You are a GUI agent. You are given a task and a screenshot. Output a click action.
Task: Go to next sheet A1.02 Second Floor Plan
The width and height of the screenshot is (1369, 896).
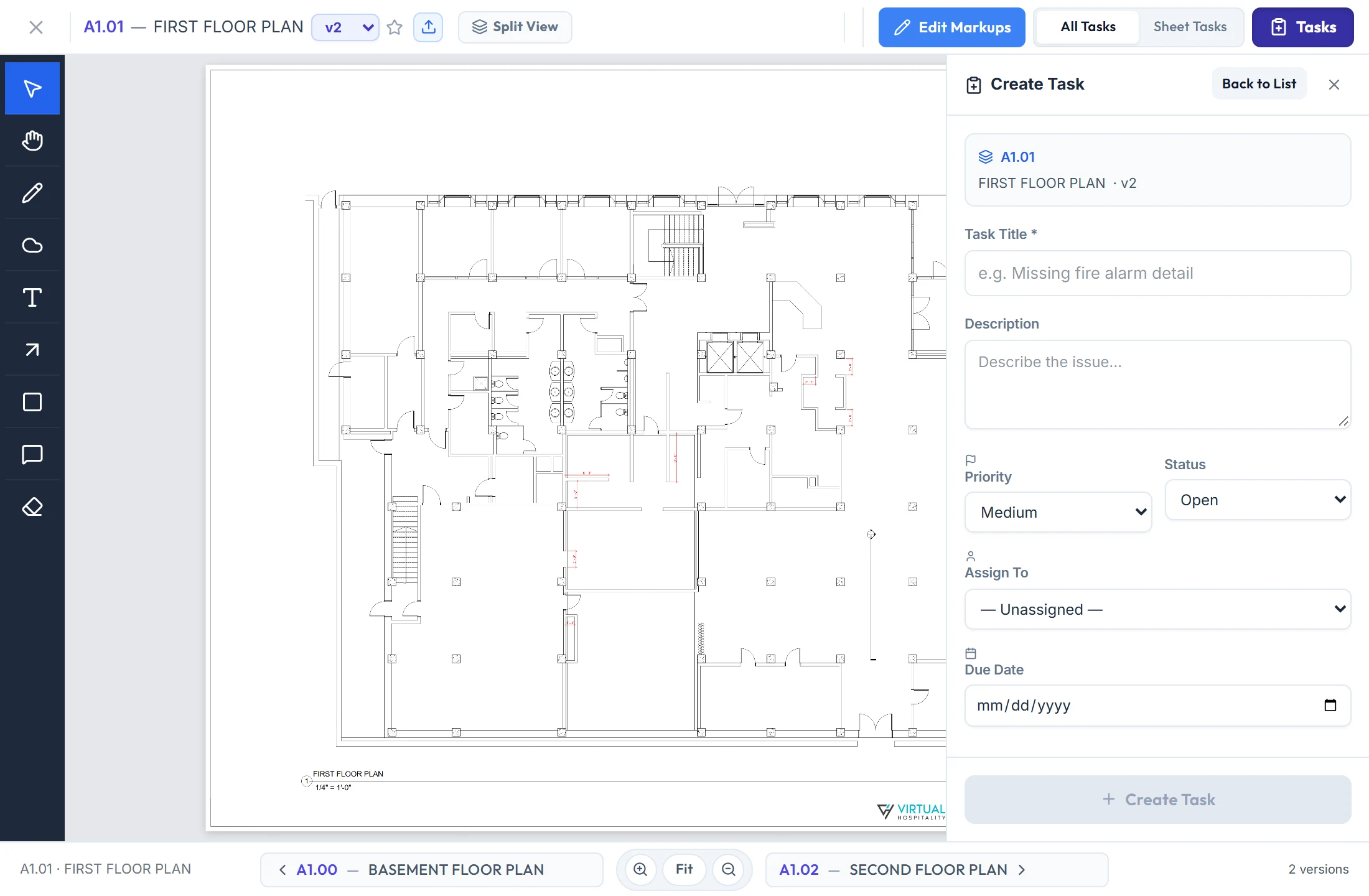tap(937, 869)
